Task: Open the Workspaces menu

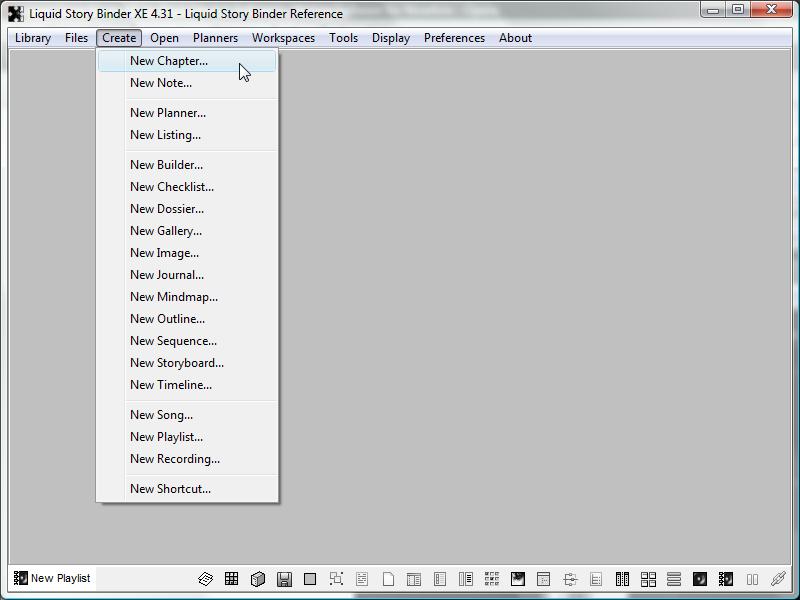Action: tap(283, 38)
